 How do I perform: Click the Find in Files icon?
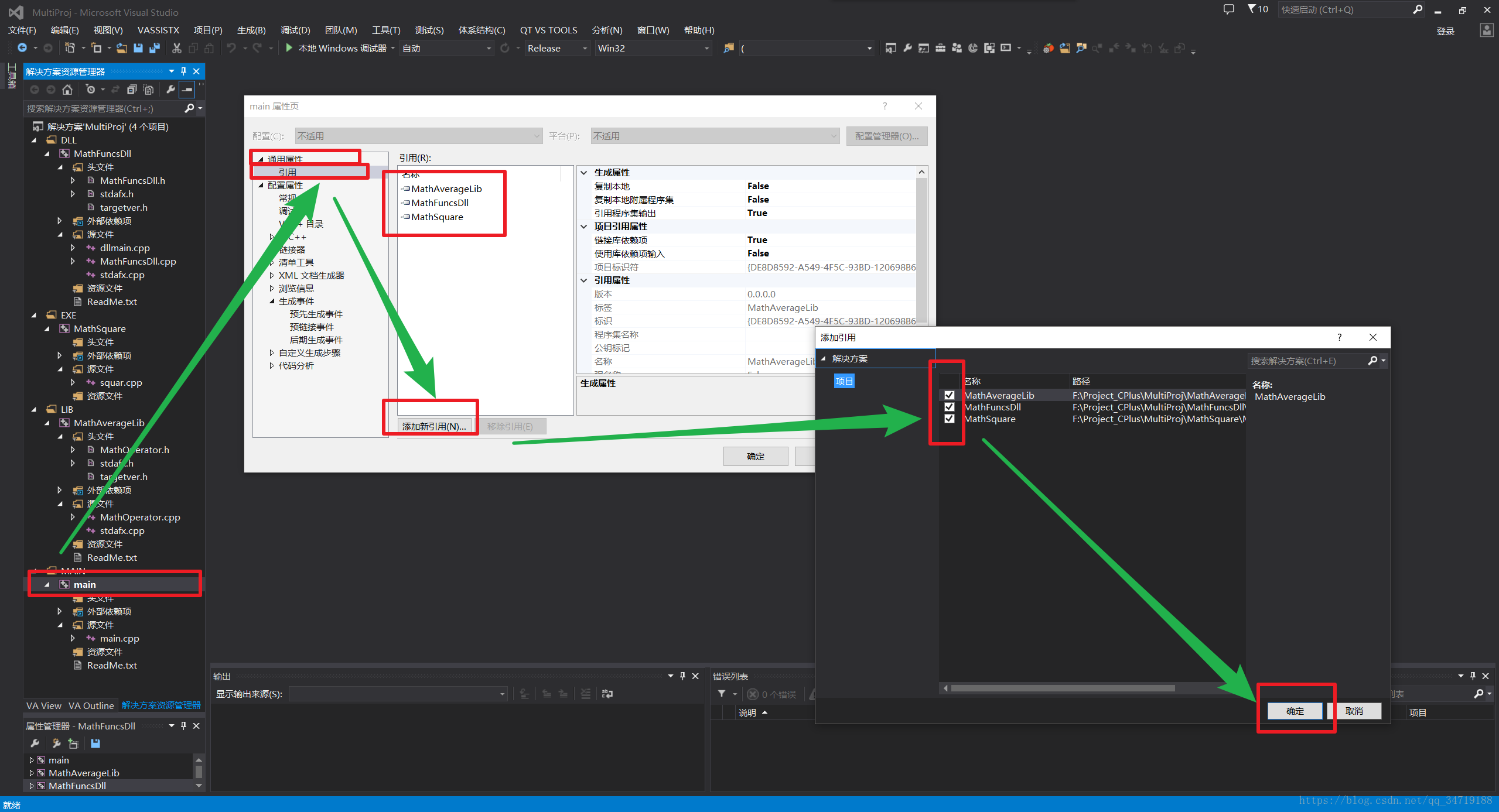click(x=728, y=48)
